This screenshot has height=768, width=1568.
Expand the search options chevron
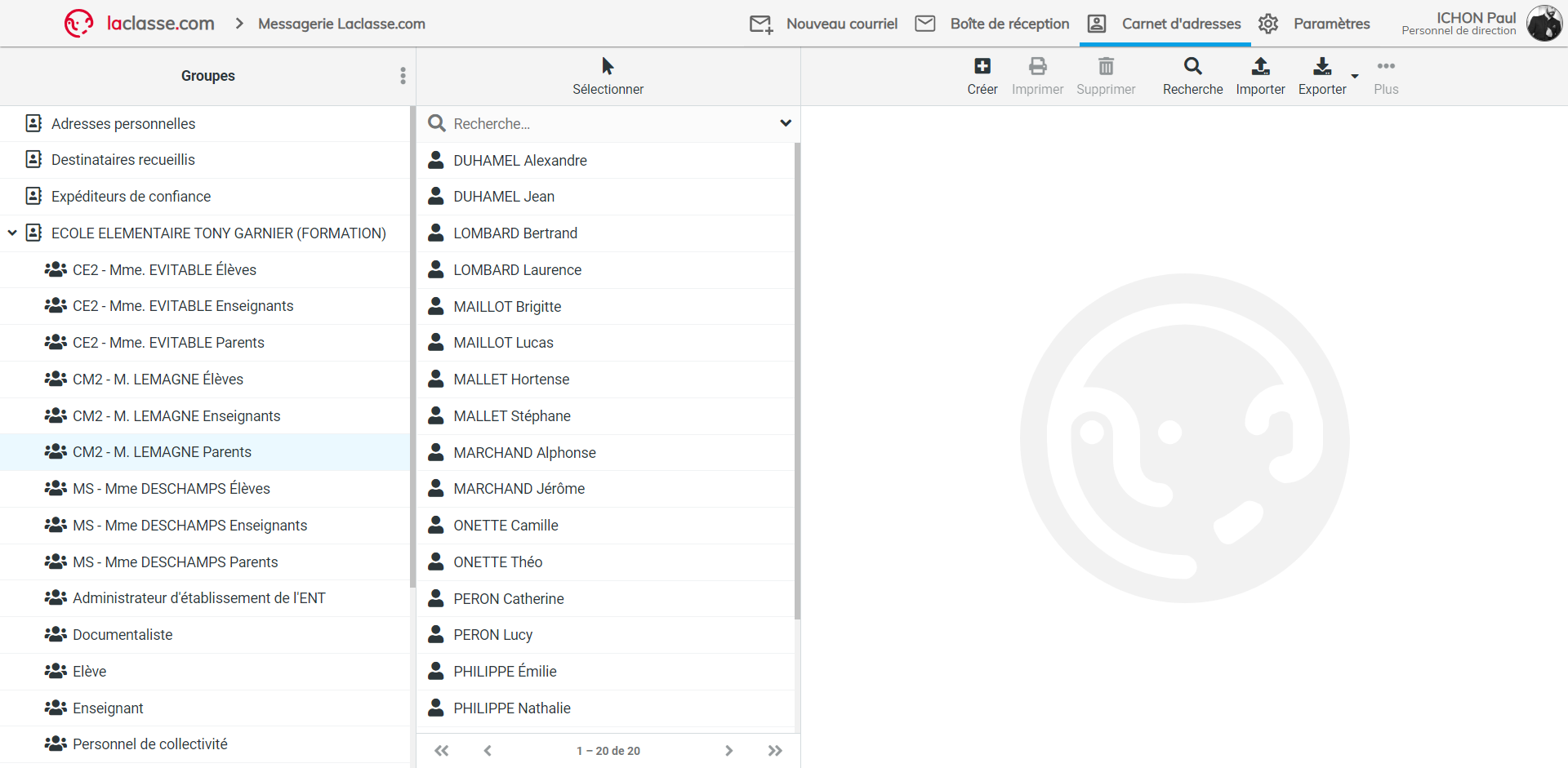(786, 123)
